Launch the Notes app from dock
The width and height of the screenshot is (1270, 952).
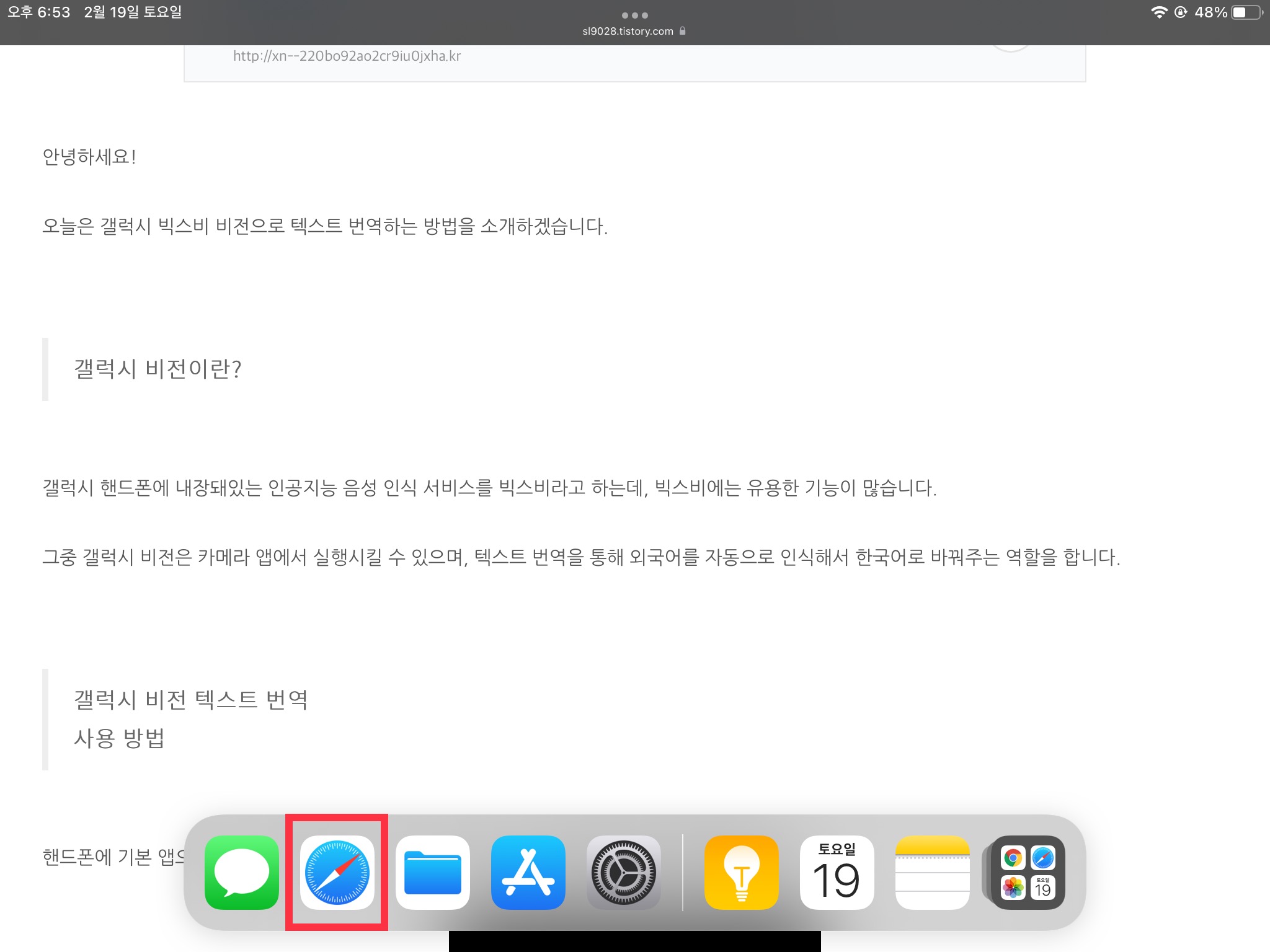pyautogui.click(x=932, y=872)
